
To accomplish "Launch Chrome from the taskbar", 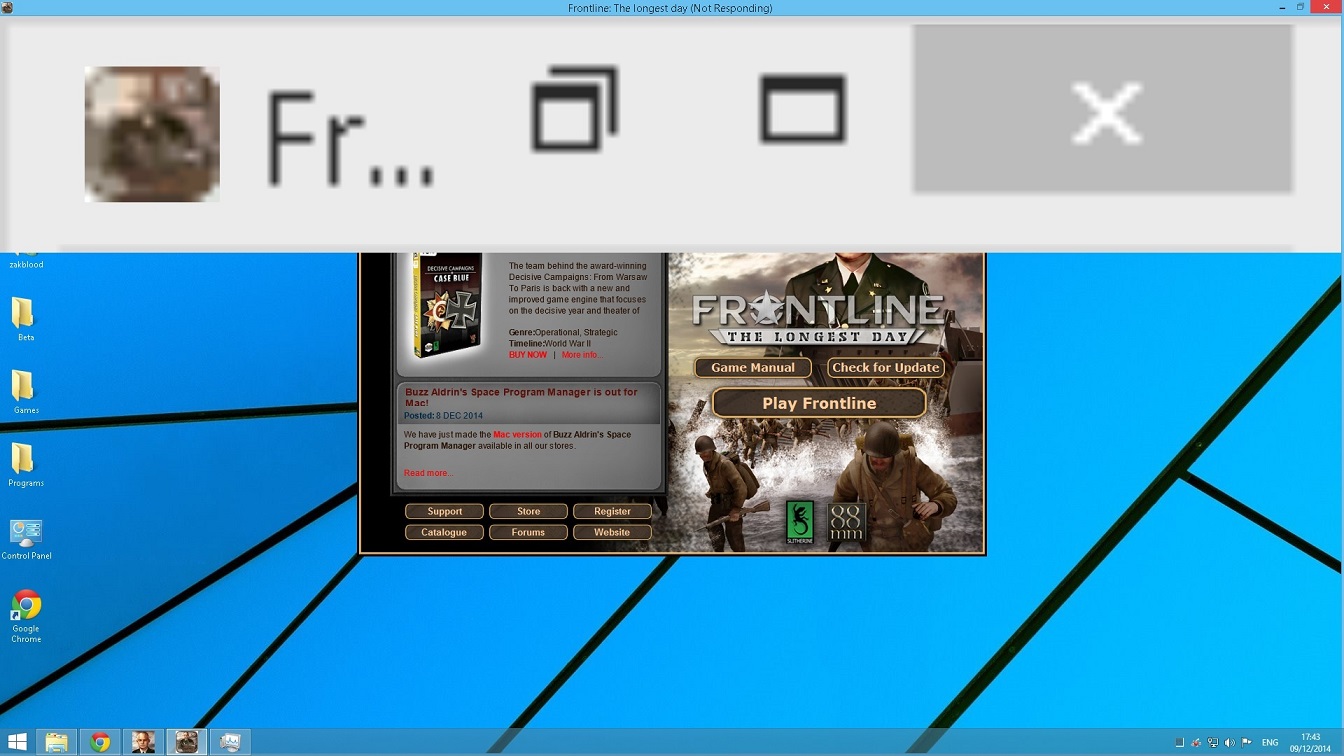I will 100,742.
